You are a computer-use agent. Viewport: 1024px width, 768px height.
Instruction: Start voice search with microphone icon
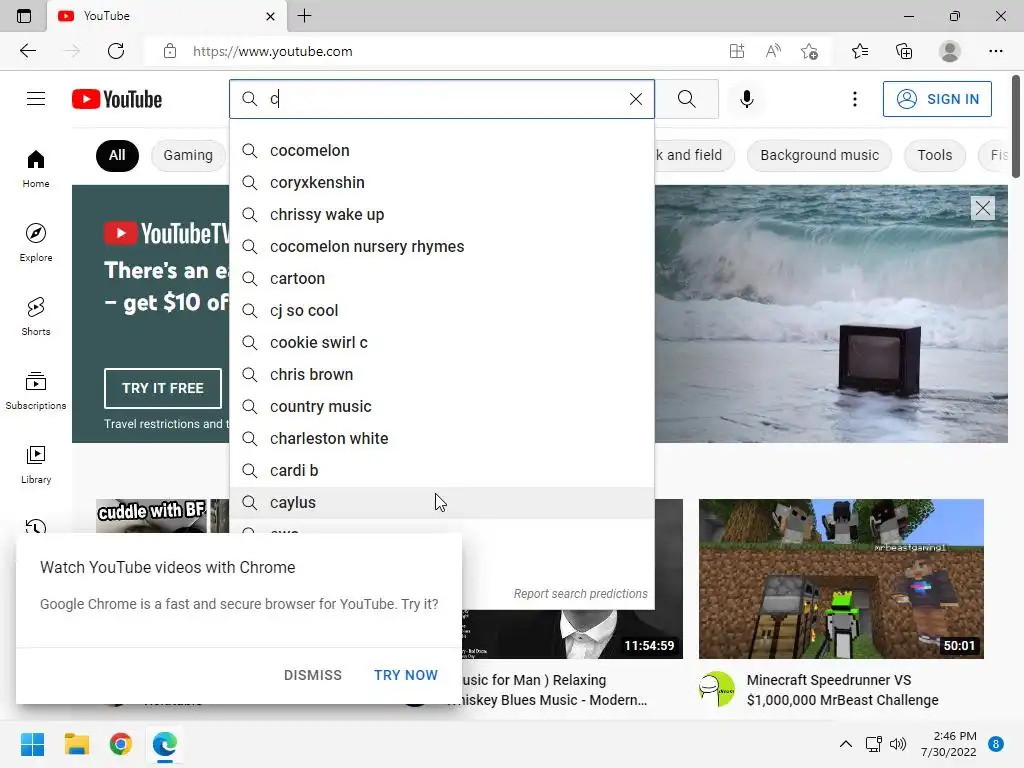(x=746, y=99)
